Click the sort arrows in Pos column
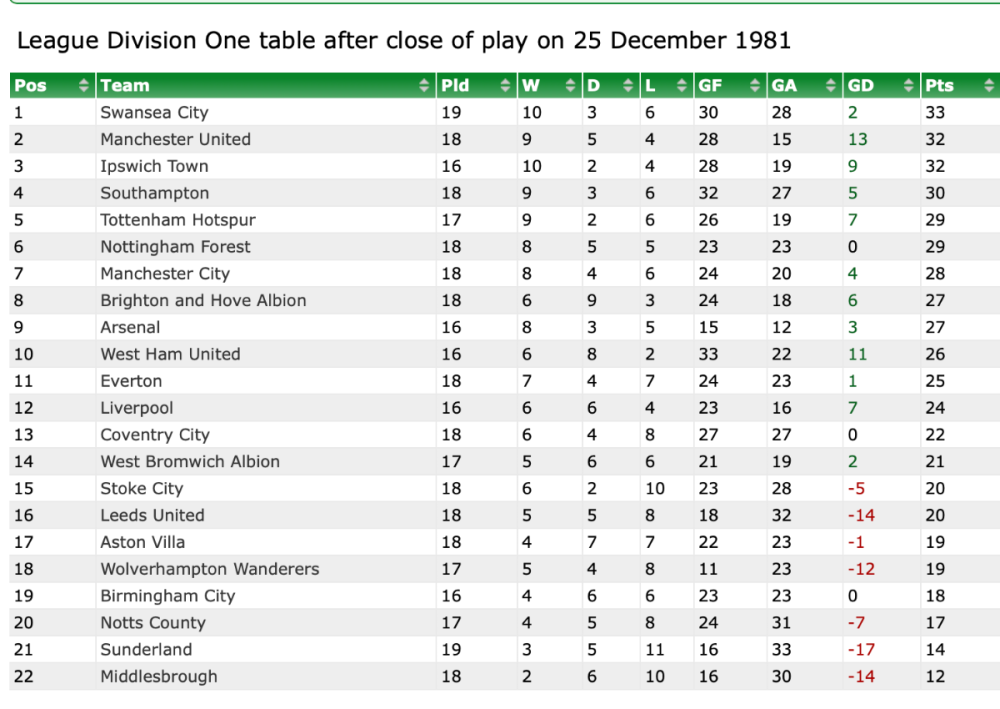 (x=84, y=86)
